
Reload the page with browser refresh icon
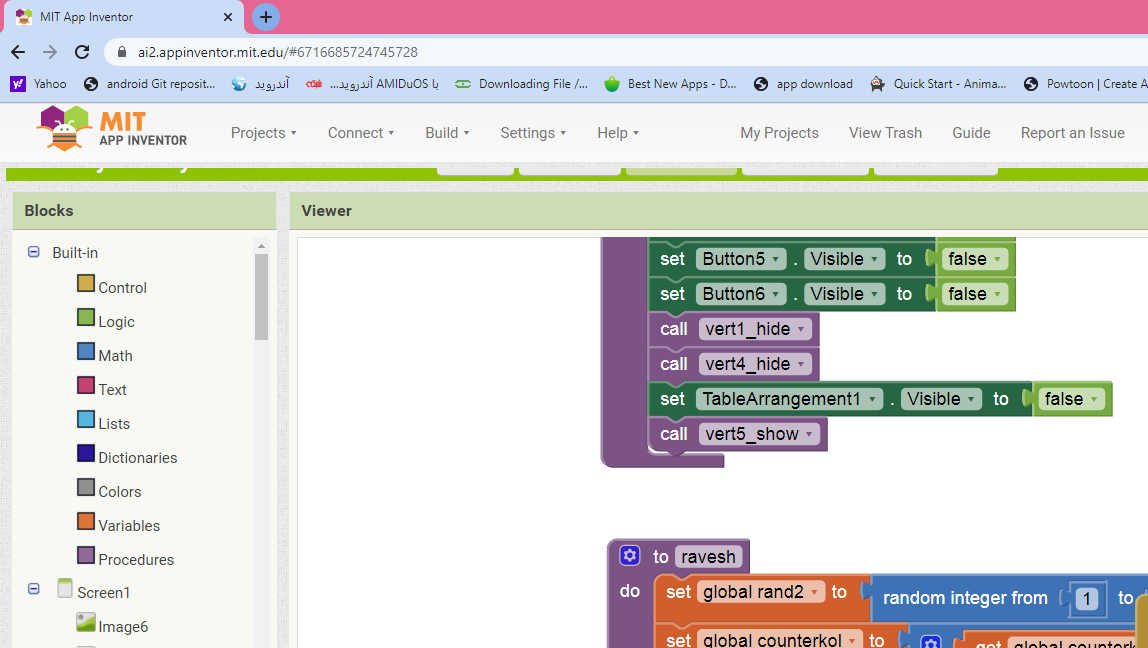(83, 52)
